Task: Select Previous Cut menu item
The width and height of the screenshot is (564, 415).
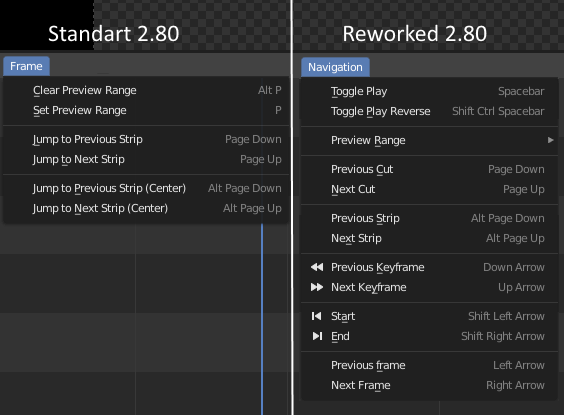Action: point(429,169)
